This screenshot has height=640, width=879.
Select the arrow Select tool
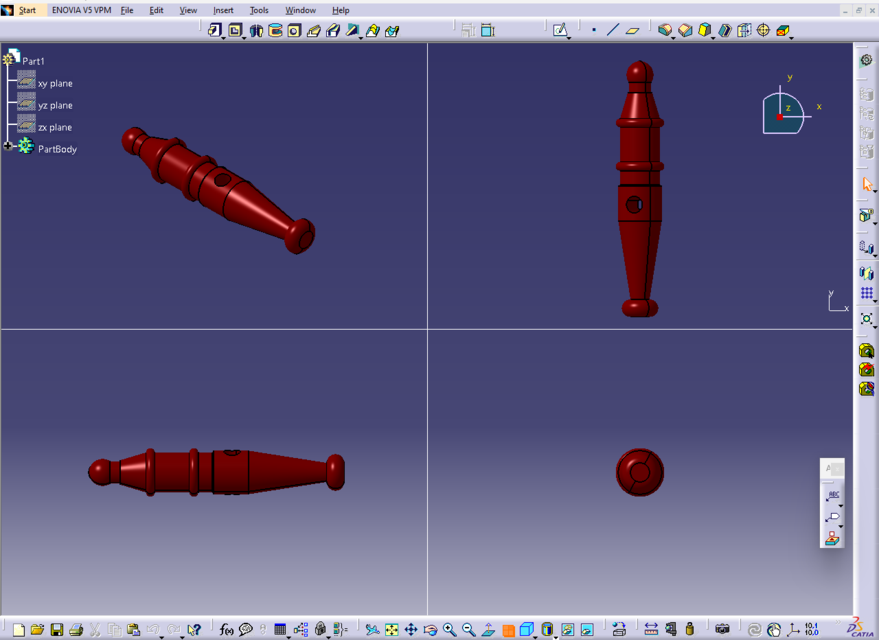point(866,184)
